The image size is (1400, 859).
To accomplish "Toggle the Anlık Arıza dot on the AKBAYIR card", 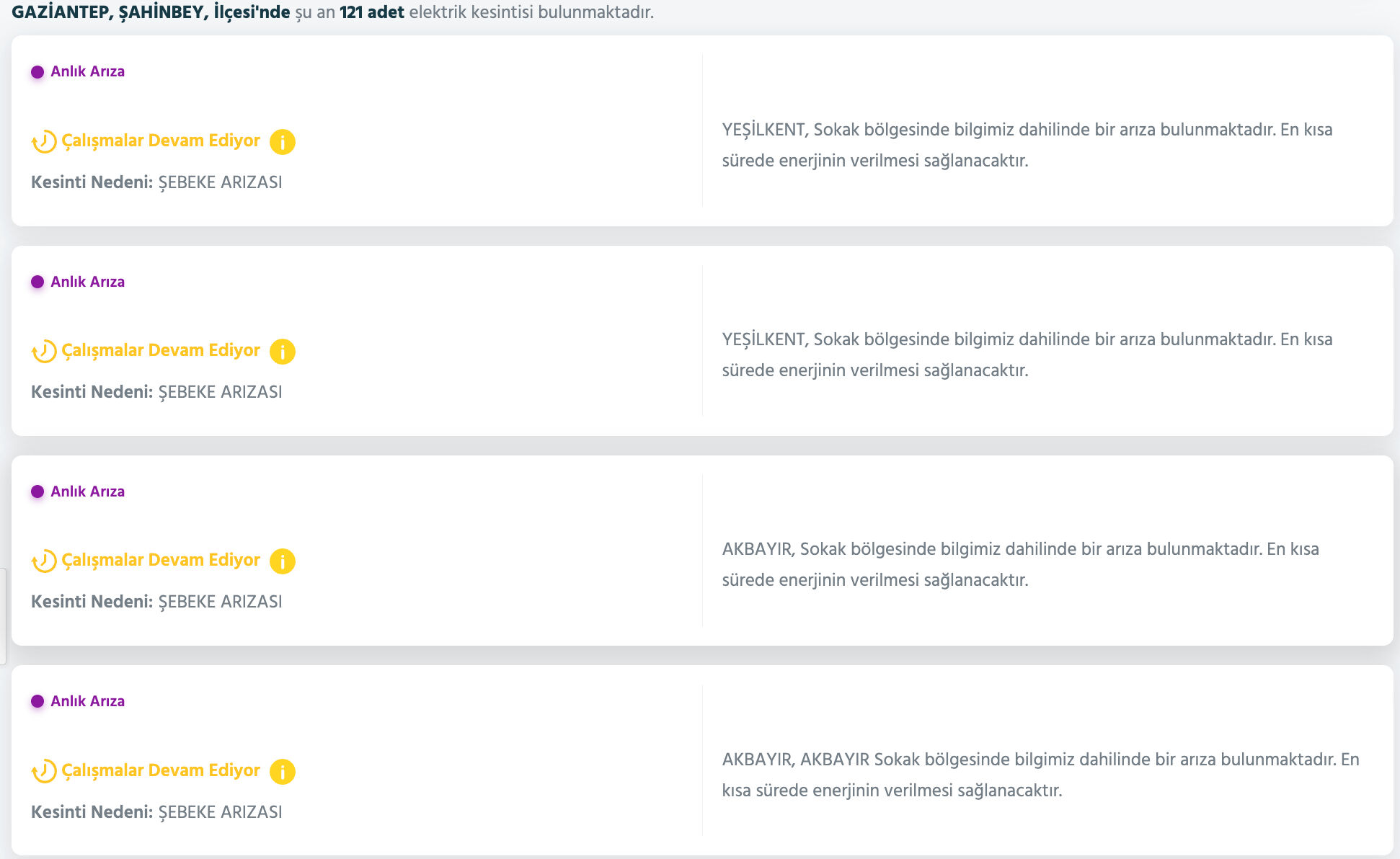I will [x=37, y=490].
